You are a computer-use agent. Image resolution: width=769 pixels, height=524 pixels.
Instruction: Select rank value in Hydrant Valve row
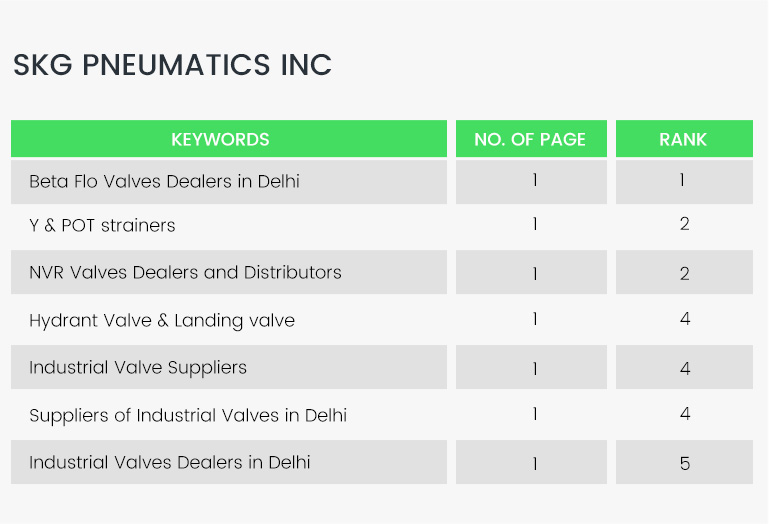[684, 320]
